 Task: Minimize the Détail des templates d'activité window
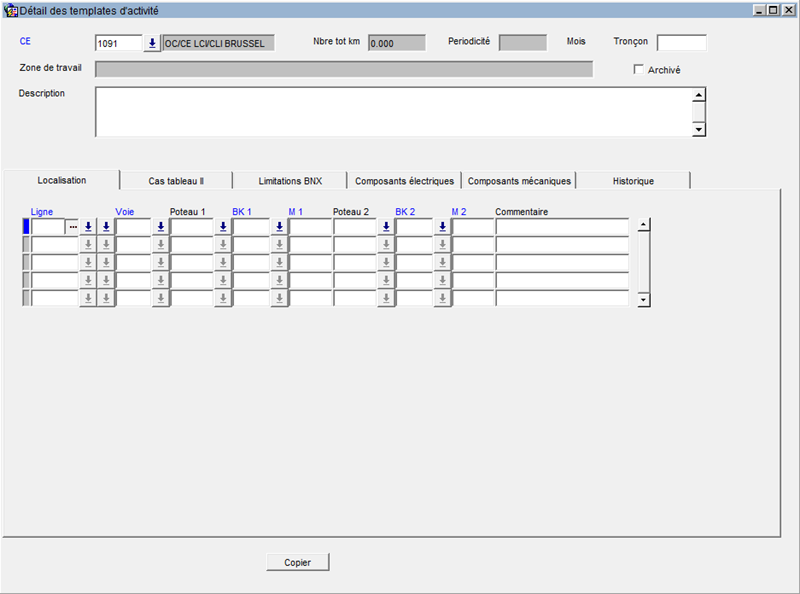(x=760, y=10)
